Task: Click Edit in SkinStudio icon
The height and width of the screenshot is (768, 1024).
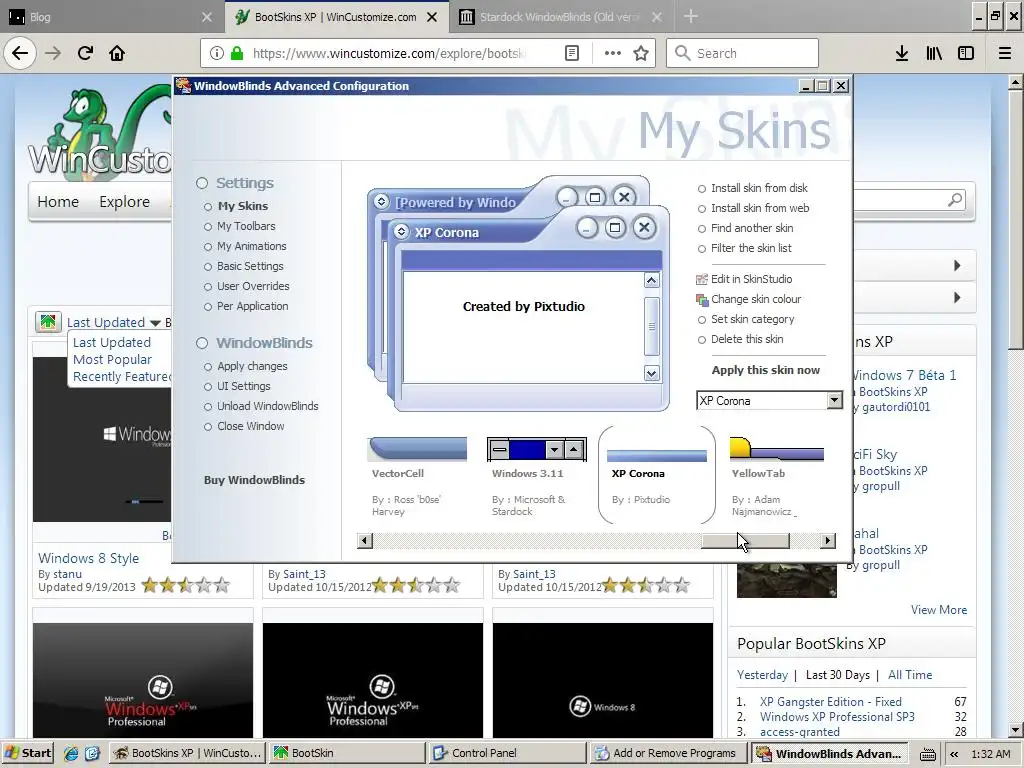Action: [702, 280]
